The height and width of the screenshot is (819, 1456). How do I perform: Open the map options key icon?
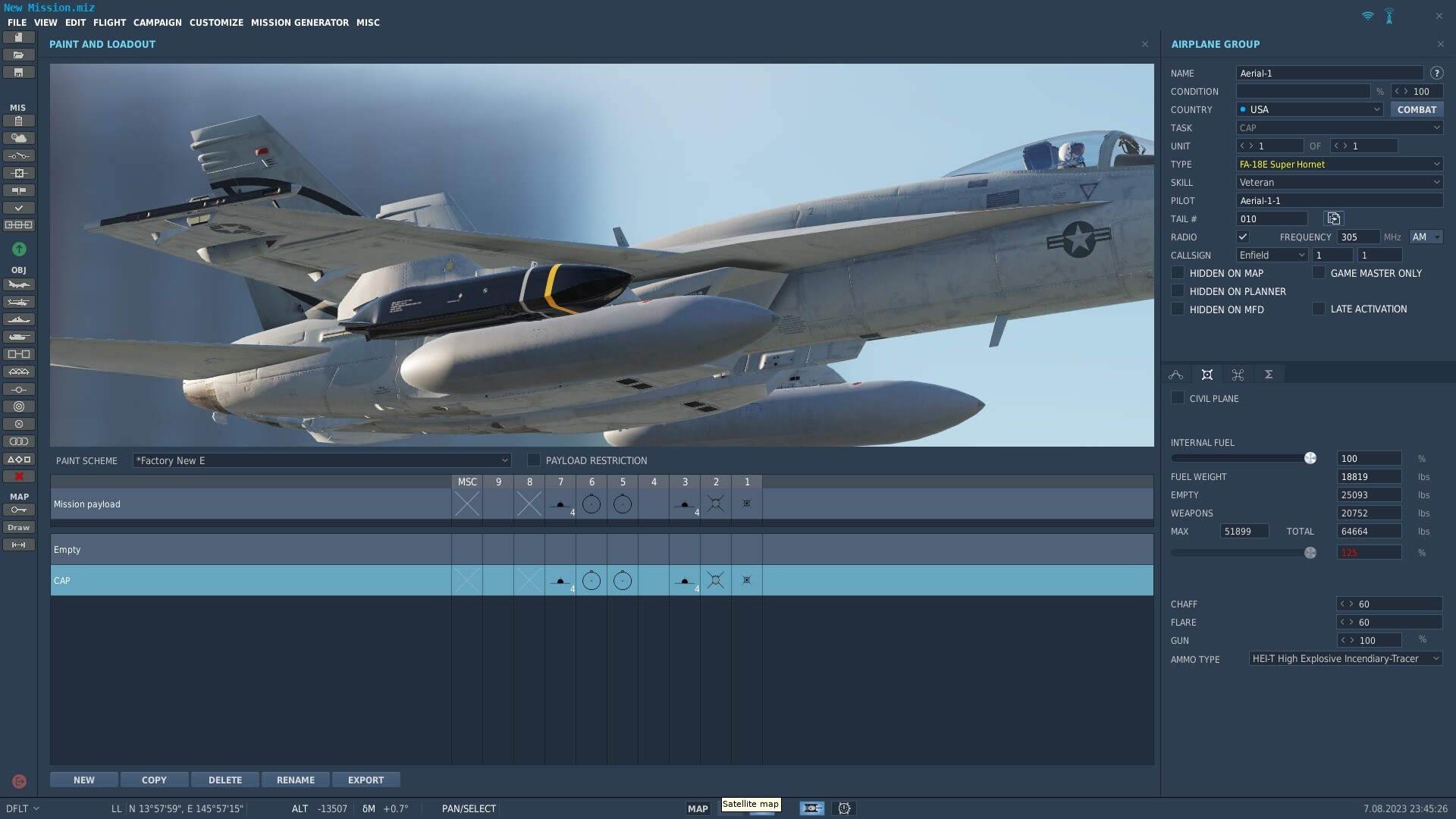click(x=19, y=510)
